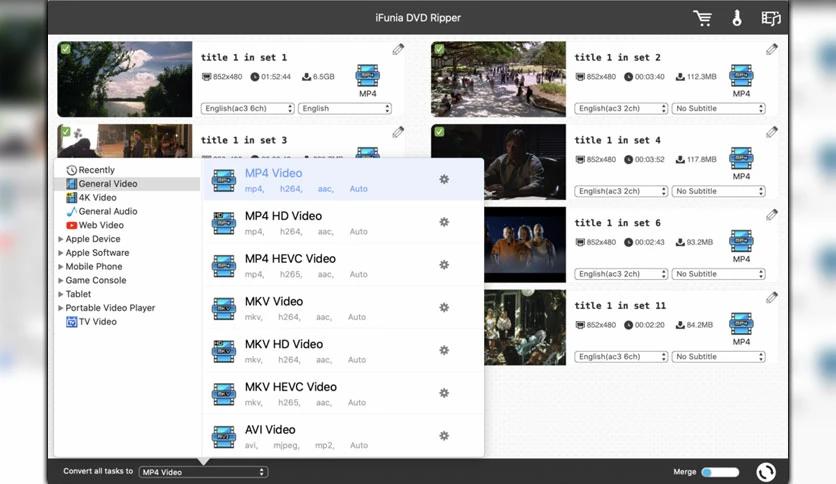
Task: Open settings gear for MP4 HD Video
Action: tap(444, 222)
